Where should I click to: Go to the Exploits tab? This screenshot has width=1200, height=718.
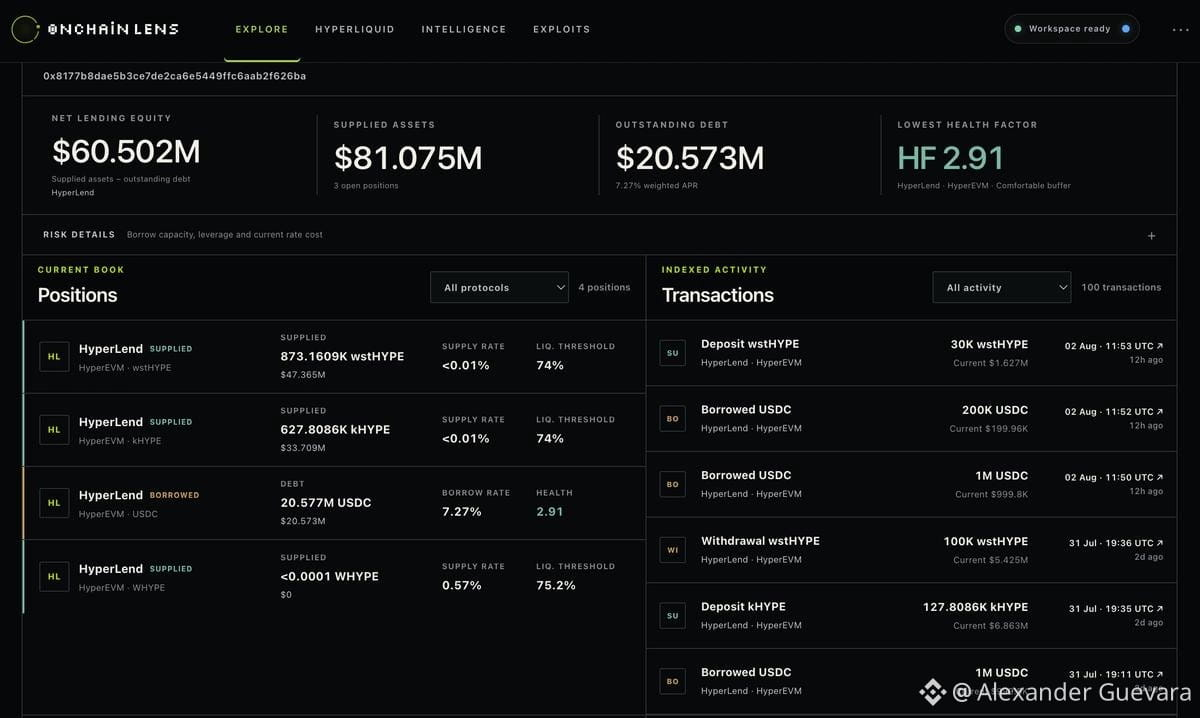pyautogui.click(x=562, y=30)
